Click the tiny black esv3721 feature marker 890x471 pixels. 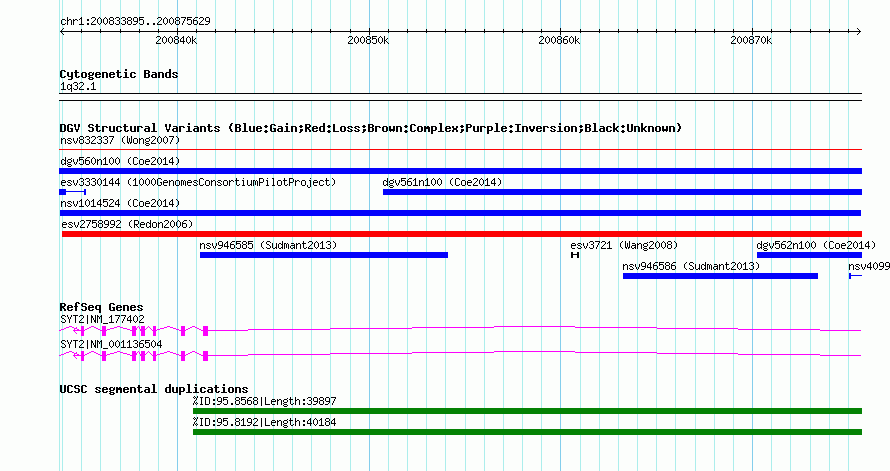pyautogui.click(x=575, y=255)
